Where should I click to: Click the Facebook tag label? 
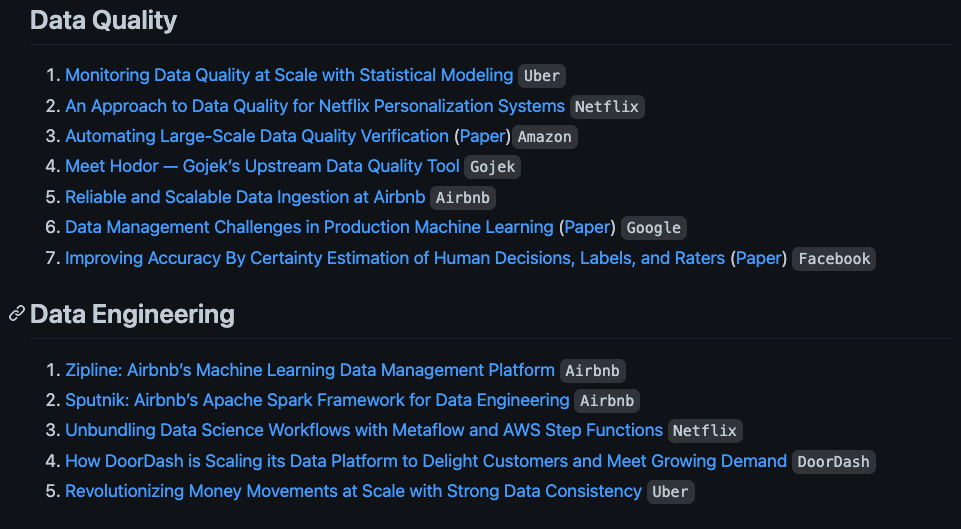834,259
